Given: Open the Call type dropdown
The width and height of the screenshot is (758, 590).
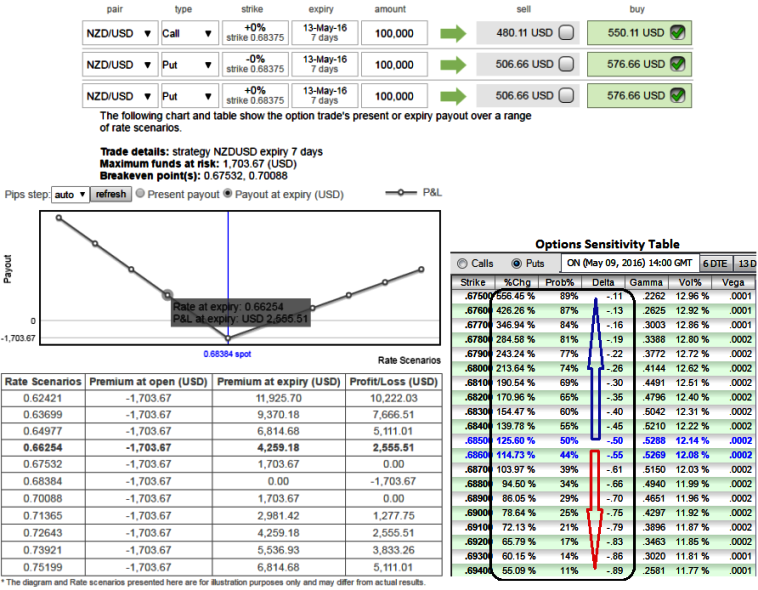Looking at the screenshot, I should coord(190,33).
